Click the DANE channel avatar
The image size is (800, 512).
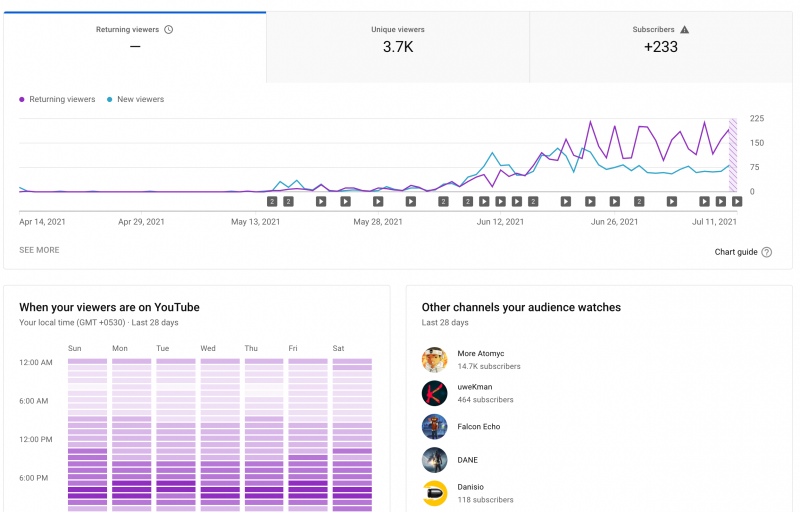[x=434, y=460]
